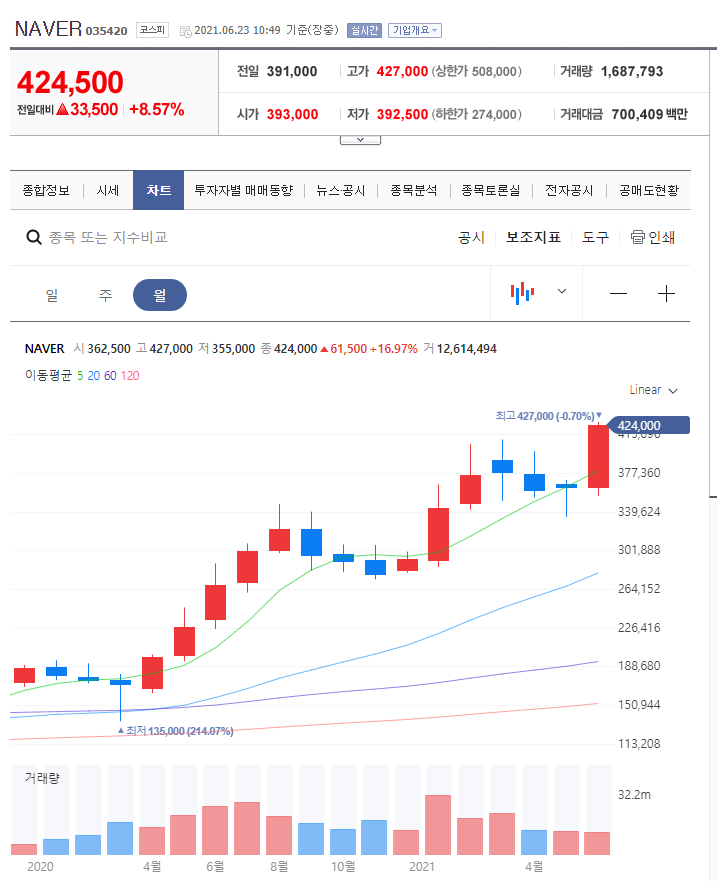Screen dimensions: 717x881
Task: Select the daily 일 period
Action: [52, 295]
